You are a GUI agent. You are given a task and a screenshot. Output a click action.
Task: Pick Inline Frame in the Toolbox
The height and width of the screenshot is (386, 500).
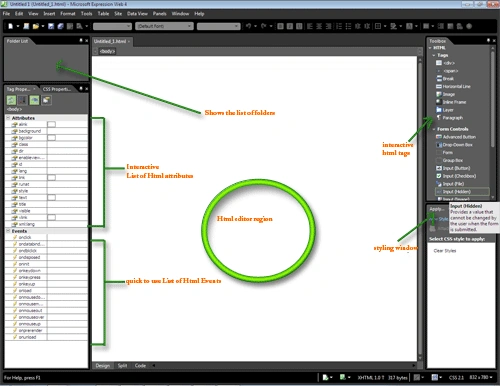coord(451,102)
